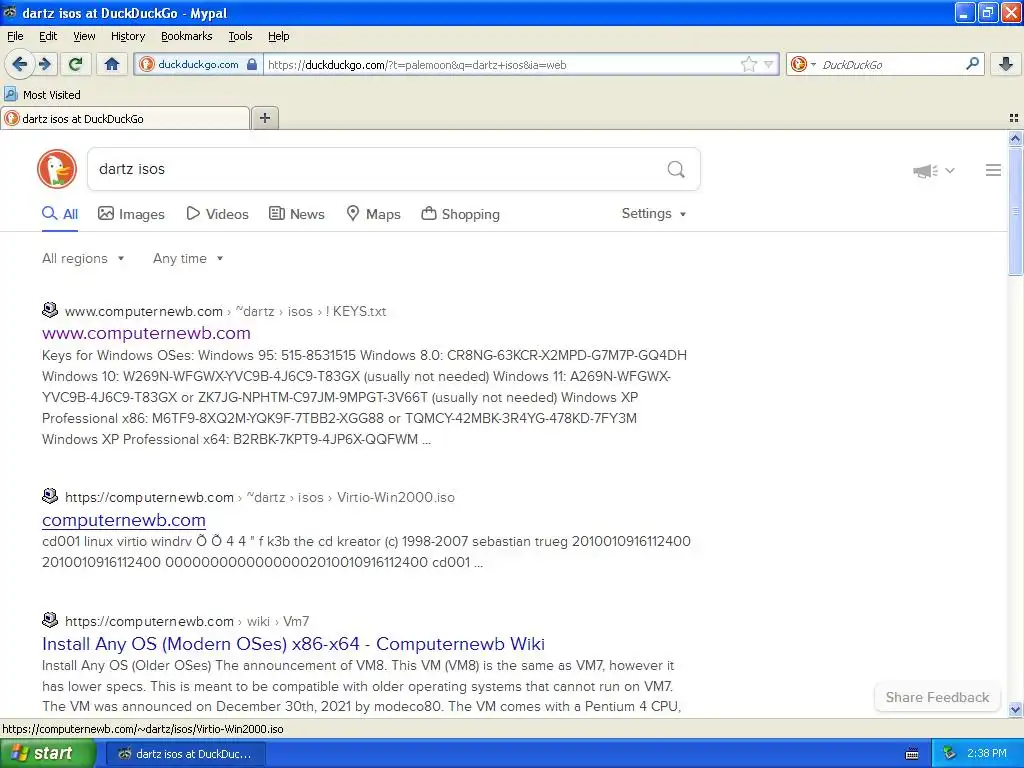The width and height of the screenshot is (1024, 768).
Task: Switch to the Maps results tab
Action: 374,214
